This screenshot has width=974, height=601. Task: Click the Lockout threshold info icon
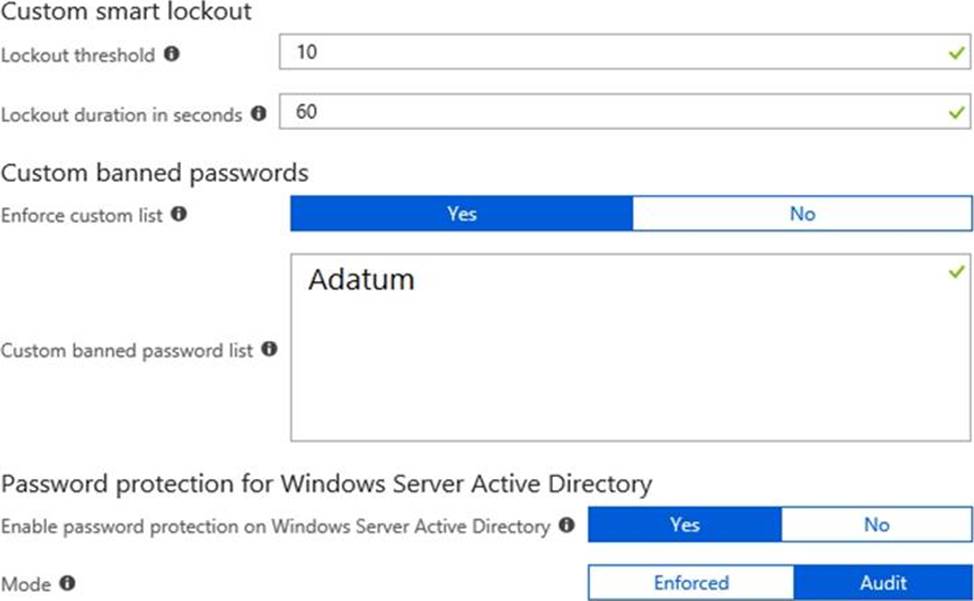171,55
